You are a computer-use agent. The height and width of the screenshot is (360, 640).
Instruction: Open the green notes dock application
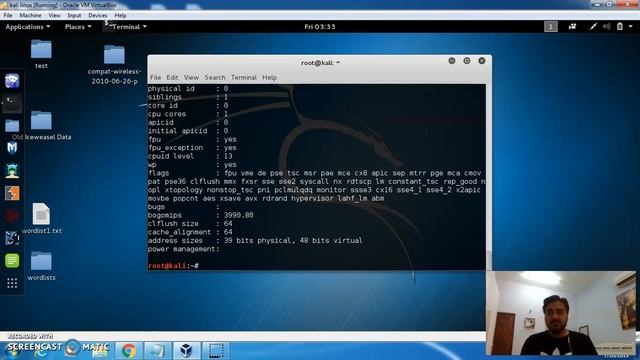pyautogui.click(x=12, y=260)
